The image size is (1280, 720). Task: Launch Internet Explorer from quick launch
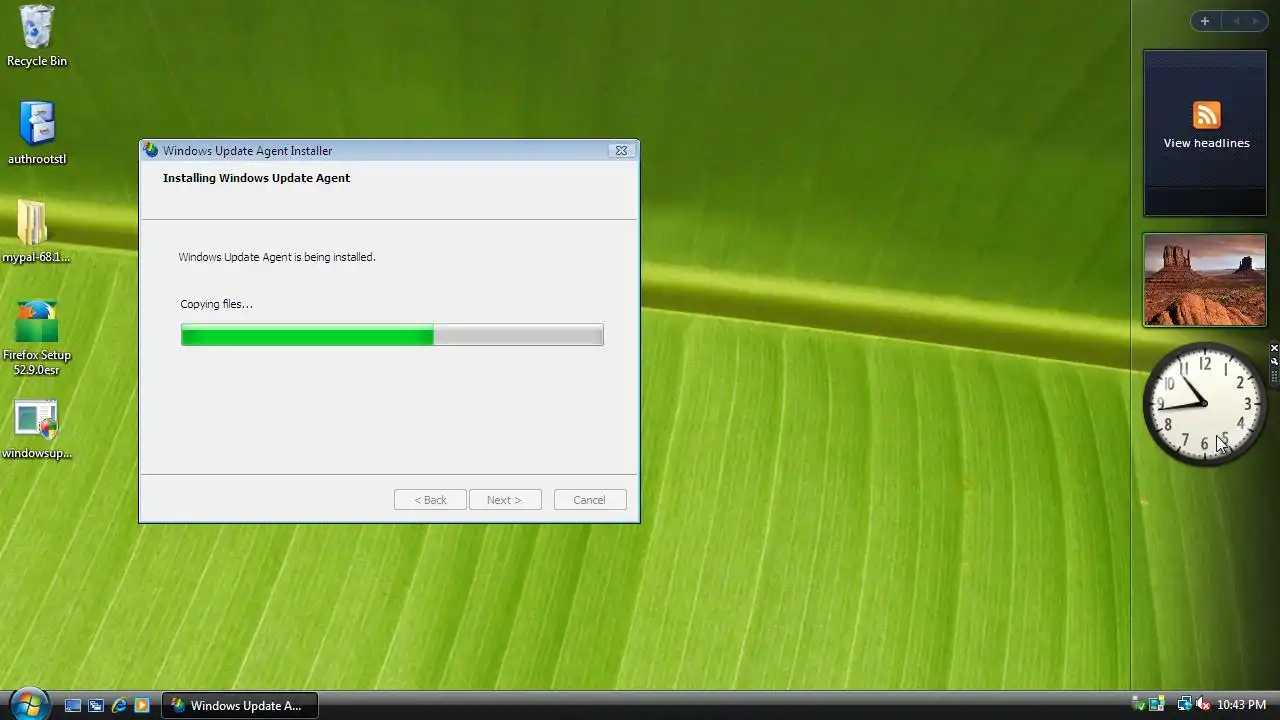coord(119,705)
